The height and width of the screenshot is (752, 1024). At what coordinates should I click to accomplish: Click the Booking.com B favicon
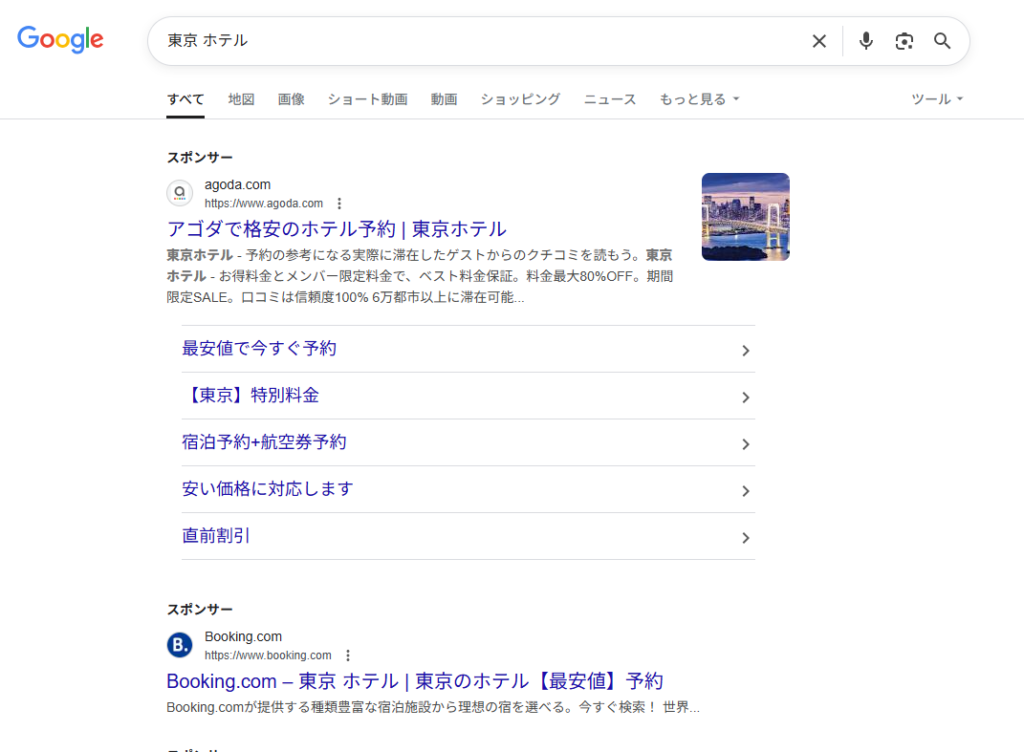coord(180,645)
